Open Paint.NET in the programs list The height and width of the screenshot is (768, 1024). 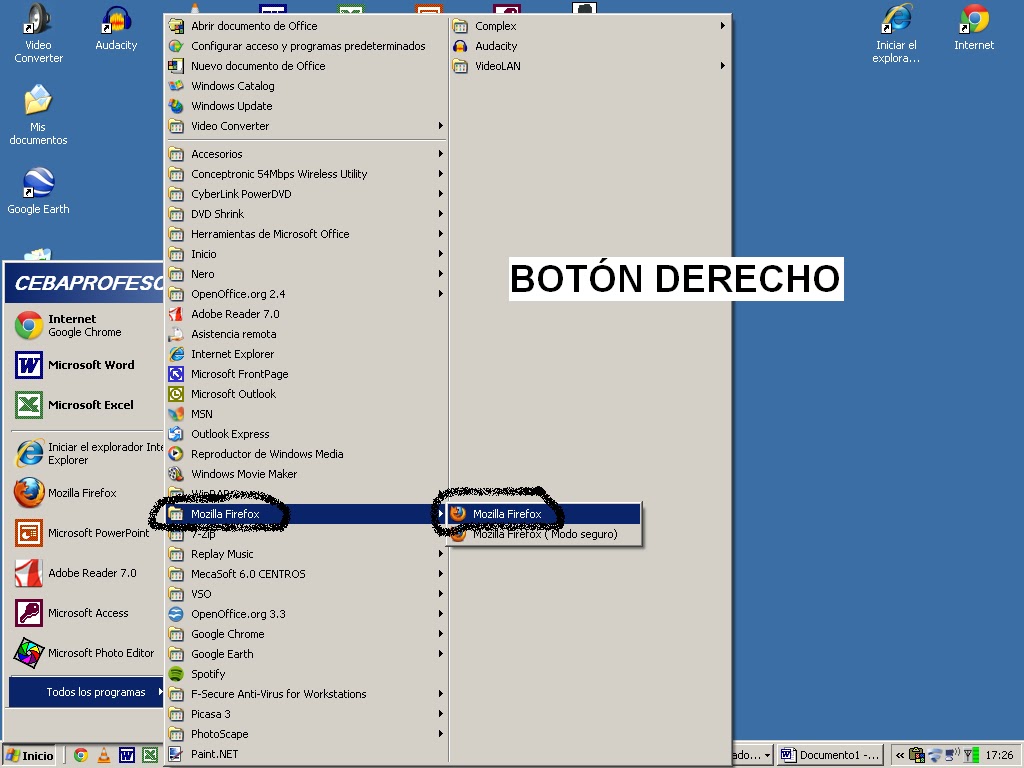click(307, 754)
